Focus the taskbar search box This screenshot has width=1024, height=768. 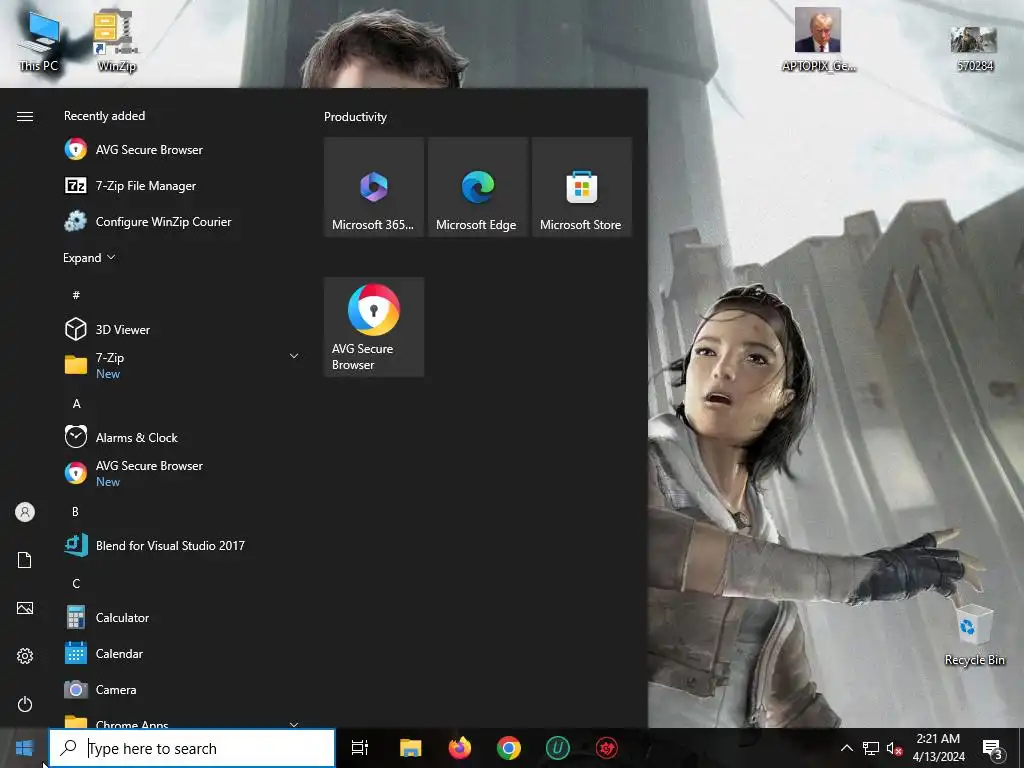click(x=192, y=748)
